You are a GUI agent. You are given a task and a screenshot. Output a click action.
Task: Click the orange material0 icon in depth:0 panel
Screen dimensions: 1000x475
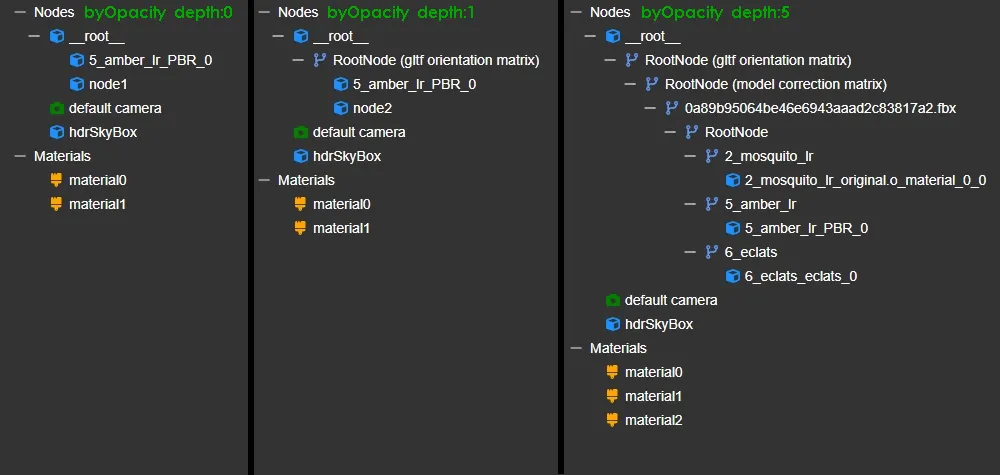(56, 180)
